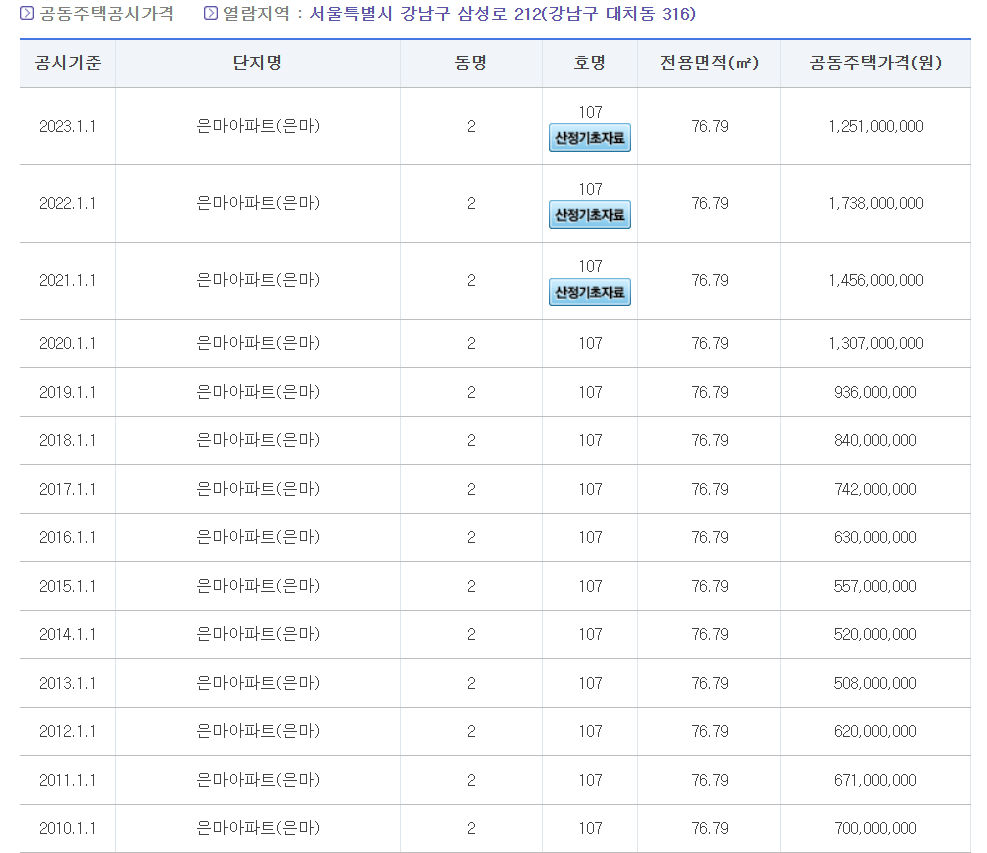The image size is (987, 853).
Task: Click the 공동주택가격(원) column header
Action: tap(875, 63)
